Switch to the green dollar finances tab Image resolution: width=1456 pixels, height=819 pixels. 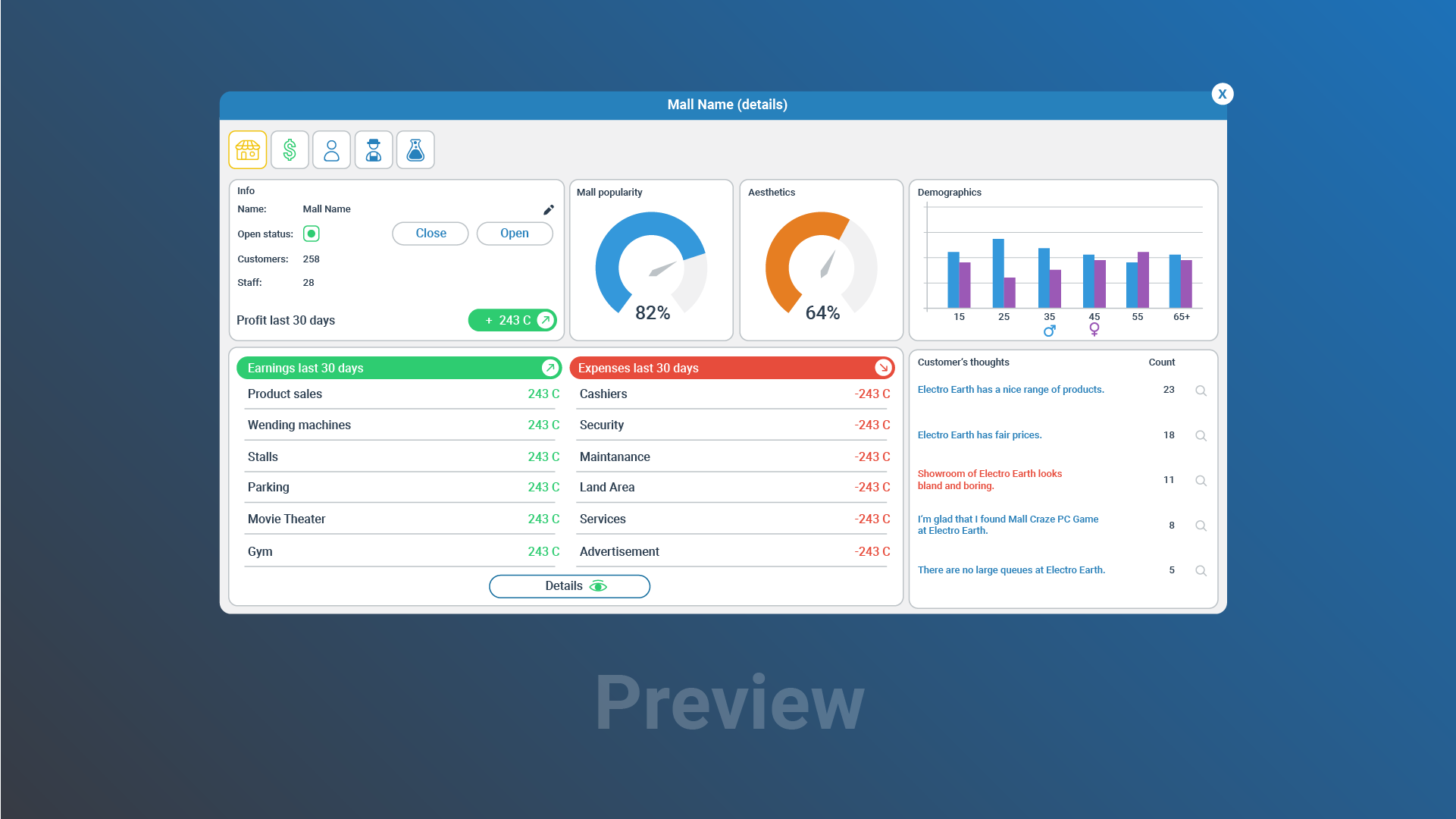290,149
